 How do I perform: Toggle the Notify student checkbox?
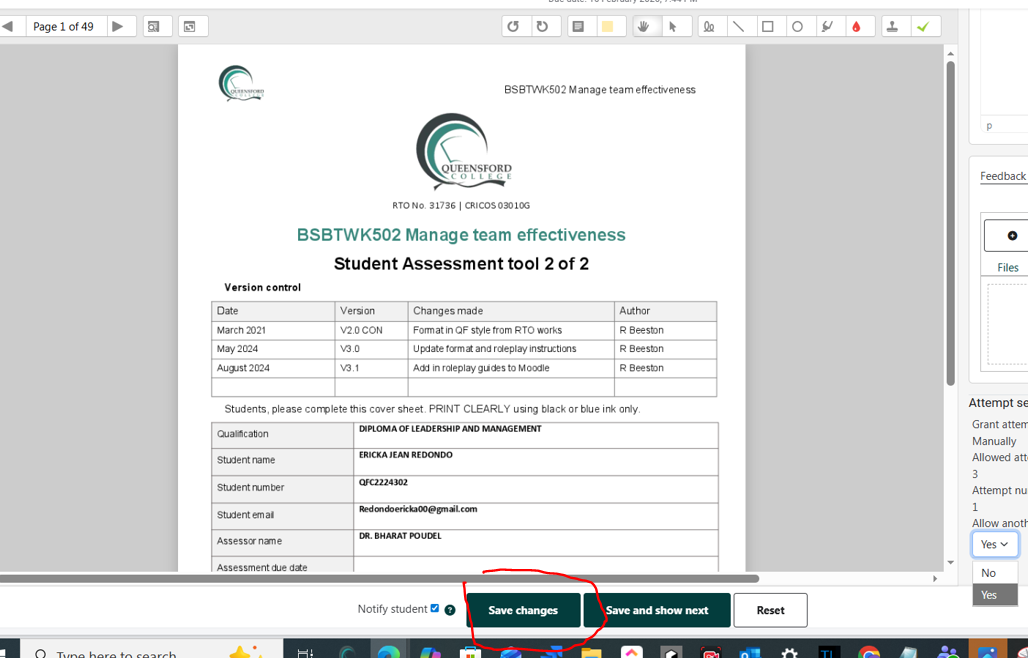[x=434, y=608]
